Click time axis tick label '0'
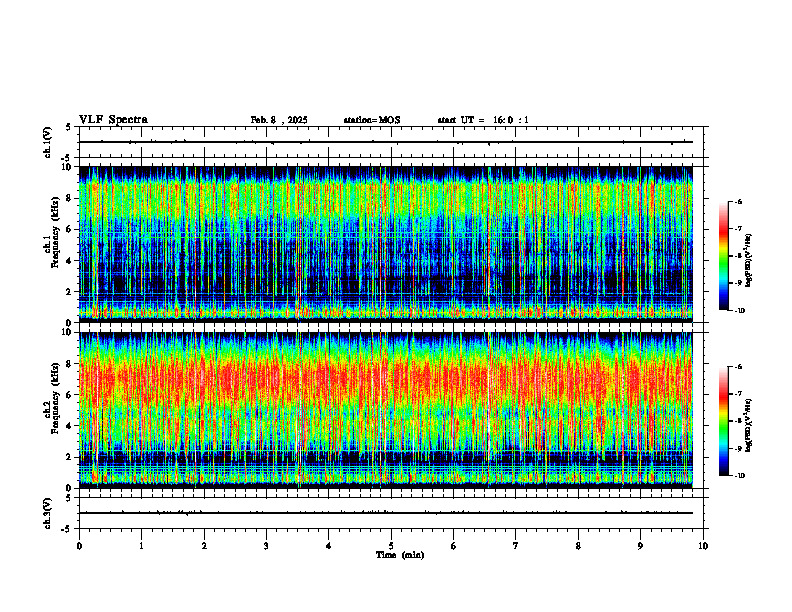This screenshot has height=612, width=792. [x=79, y=546]
